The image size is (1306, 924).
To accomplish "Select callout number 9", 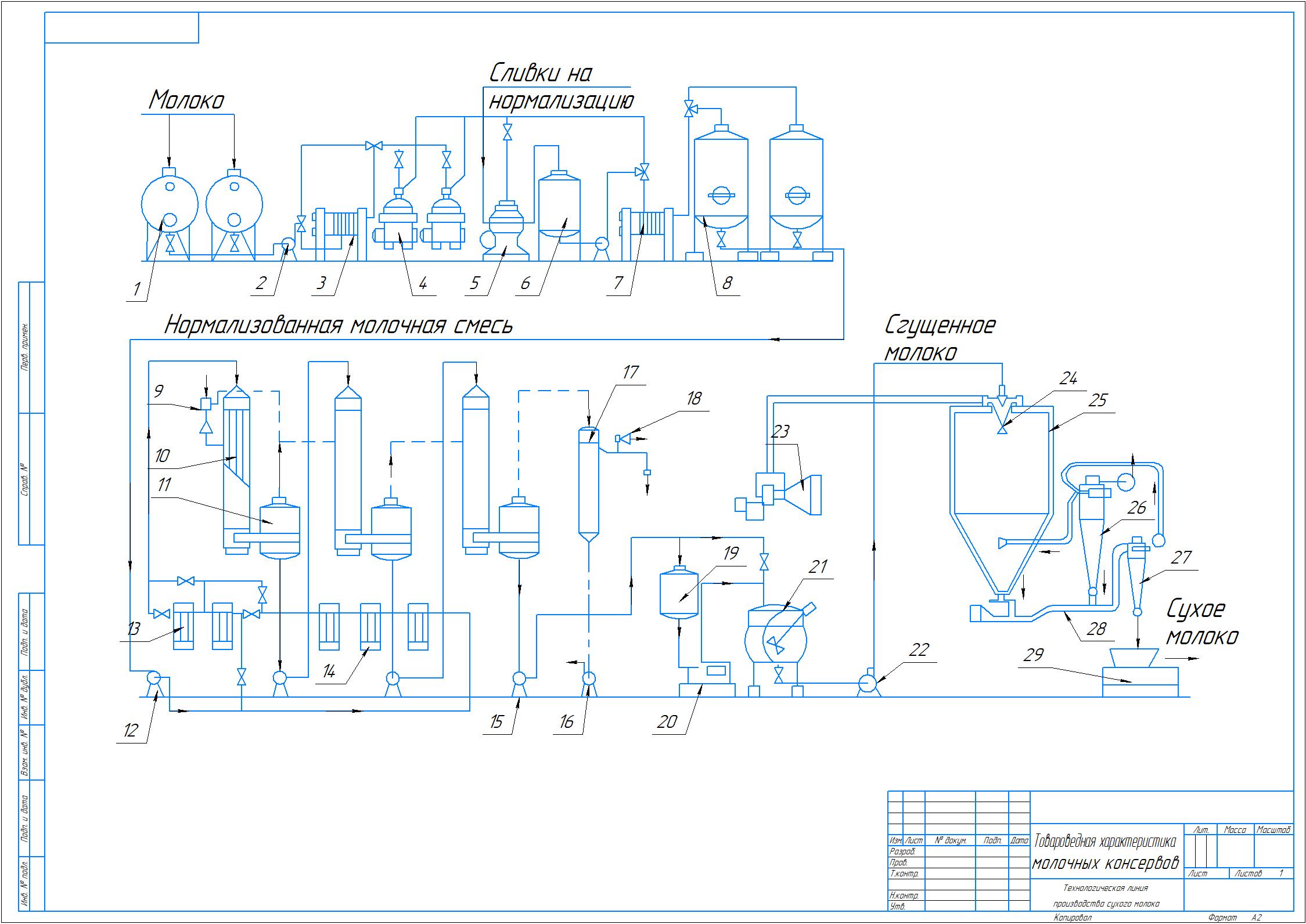I will [158, 392].
